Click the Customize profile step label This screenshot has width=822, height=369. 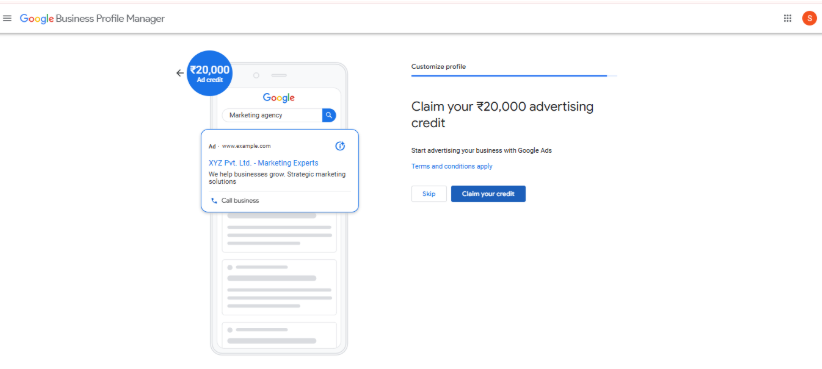coord(438,67)
